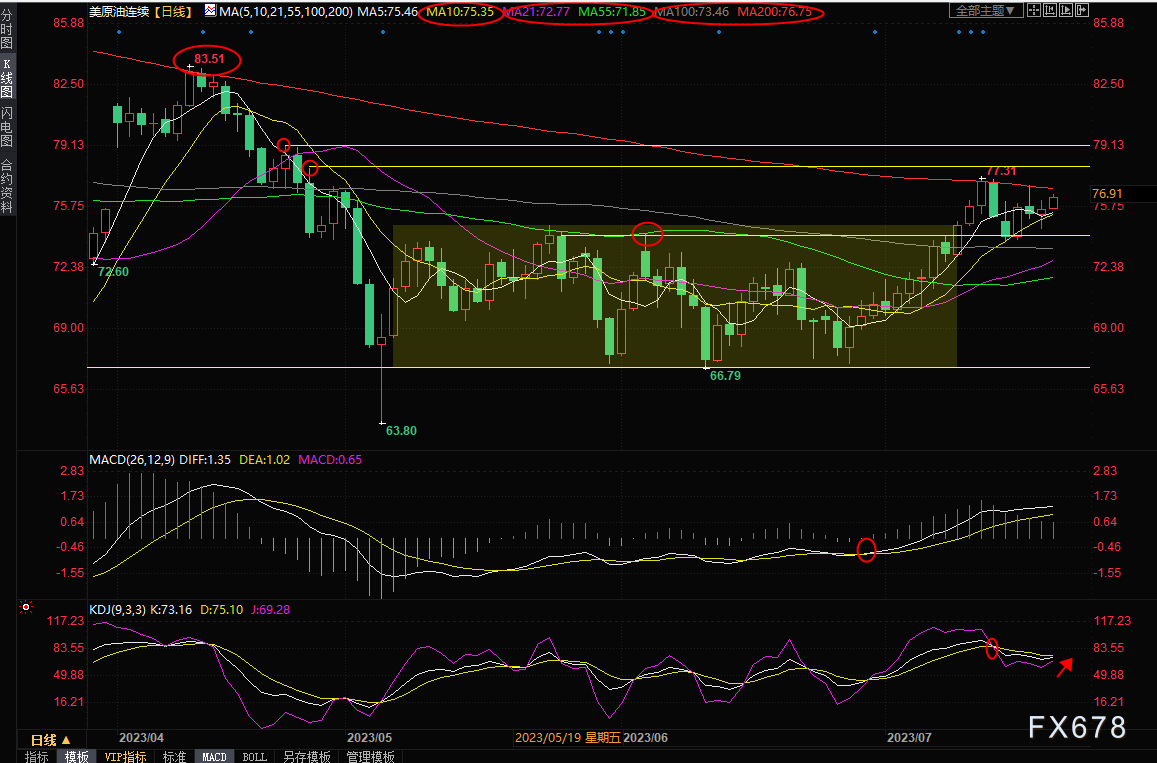
Task: Click 管理模板 button
Action: coord(370,756)
